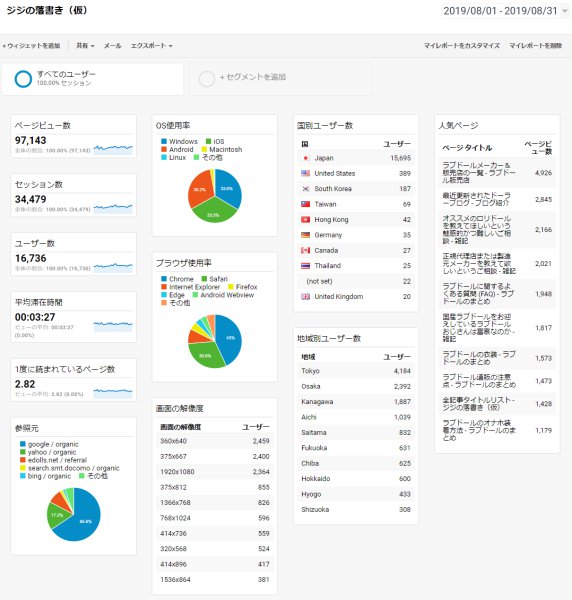Click the United States flag icon
This screenshot has width=572, height=600.
point(305,173)
